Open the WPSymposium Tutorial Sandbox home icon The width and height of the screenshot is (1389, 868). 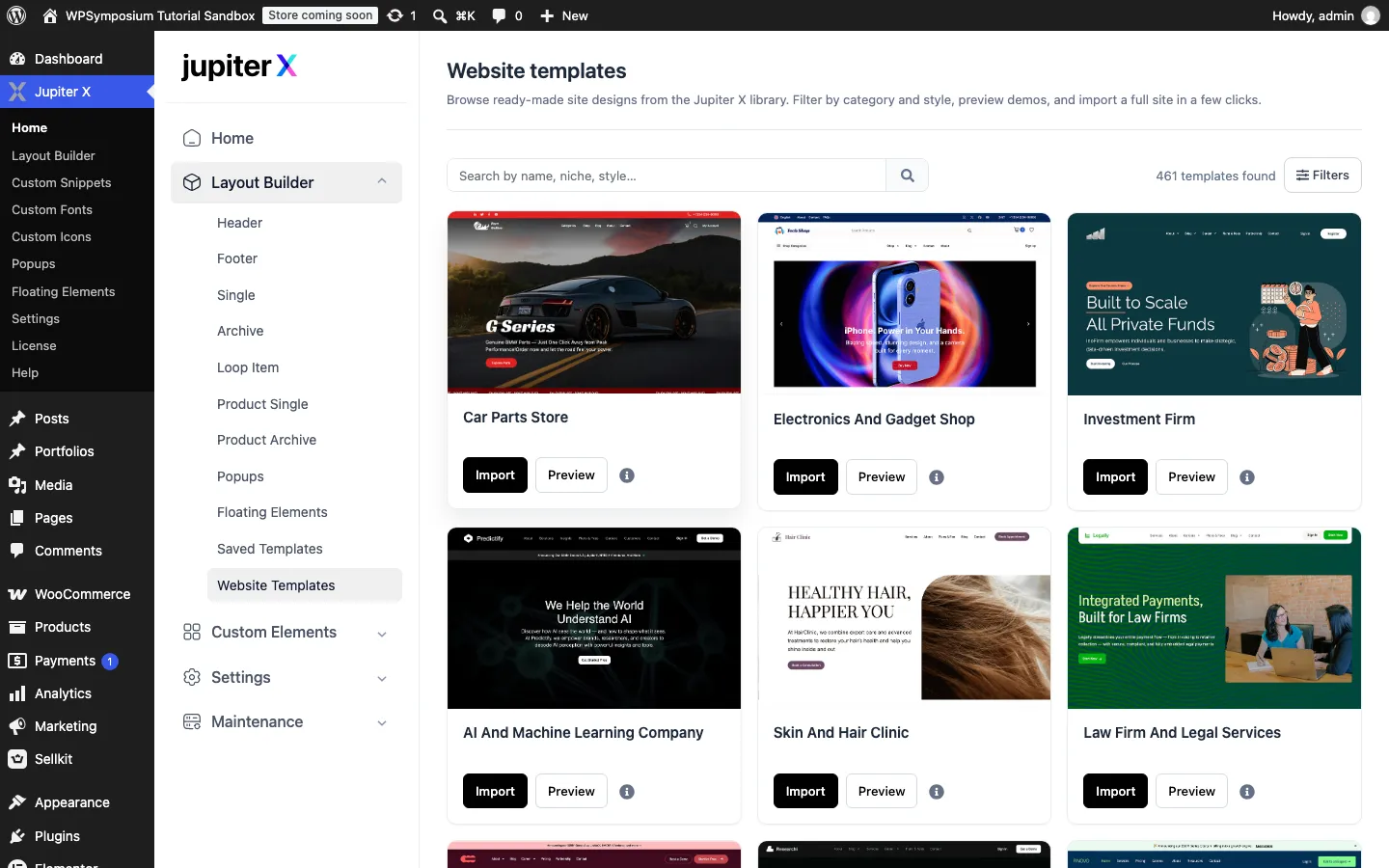point(50,15)
